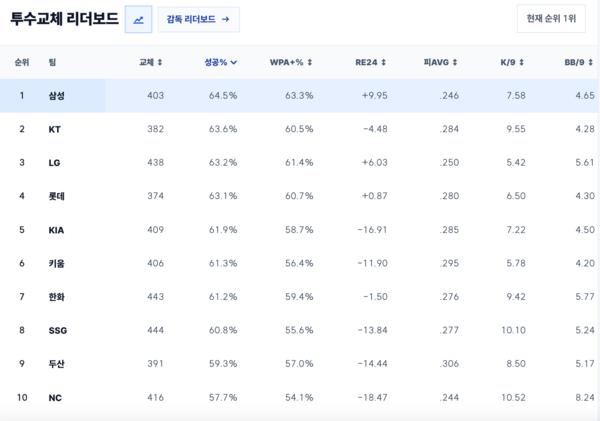Click the 현재 순위 1위 button
This screenshot has width=600, height=421.
click(x=551, y=18)
